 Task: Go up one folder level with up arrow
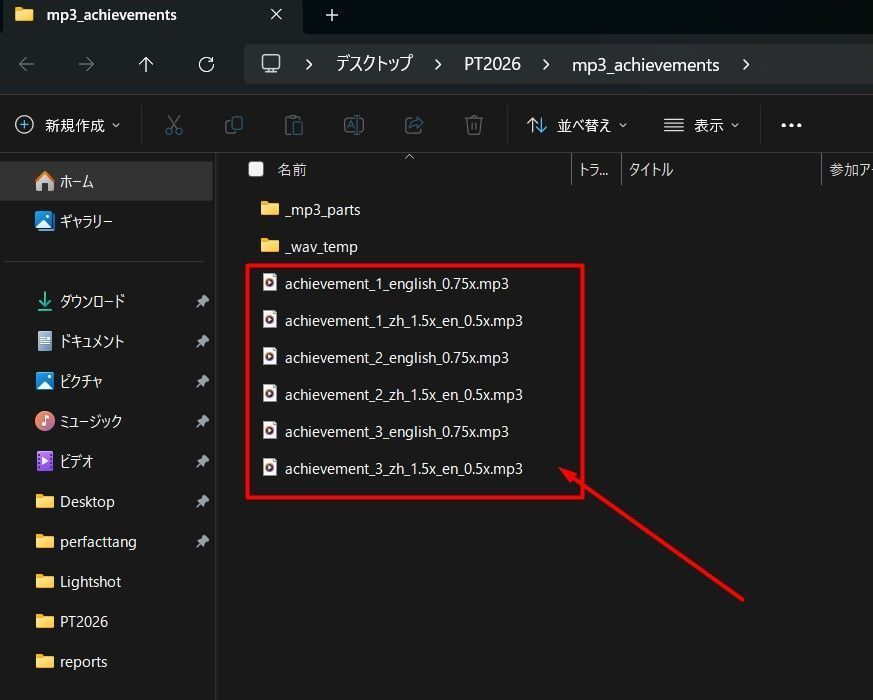point(146,65)
